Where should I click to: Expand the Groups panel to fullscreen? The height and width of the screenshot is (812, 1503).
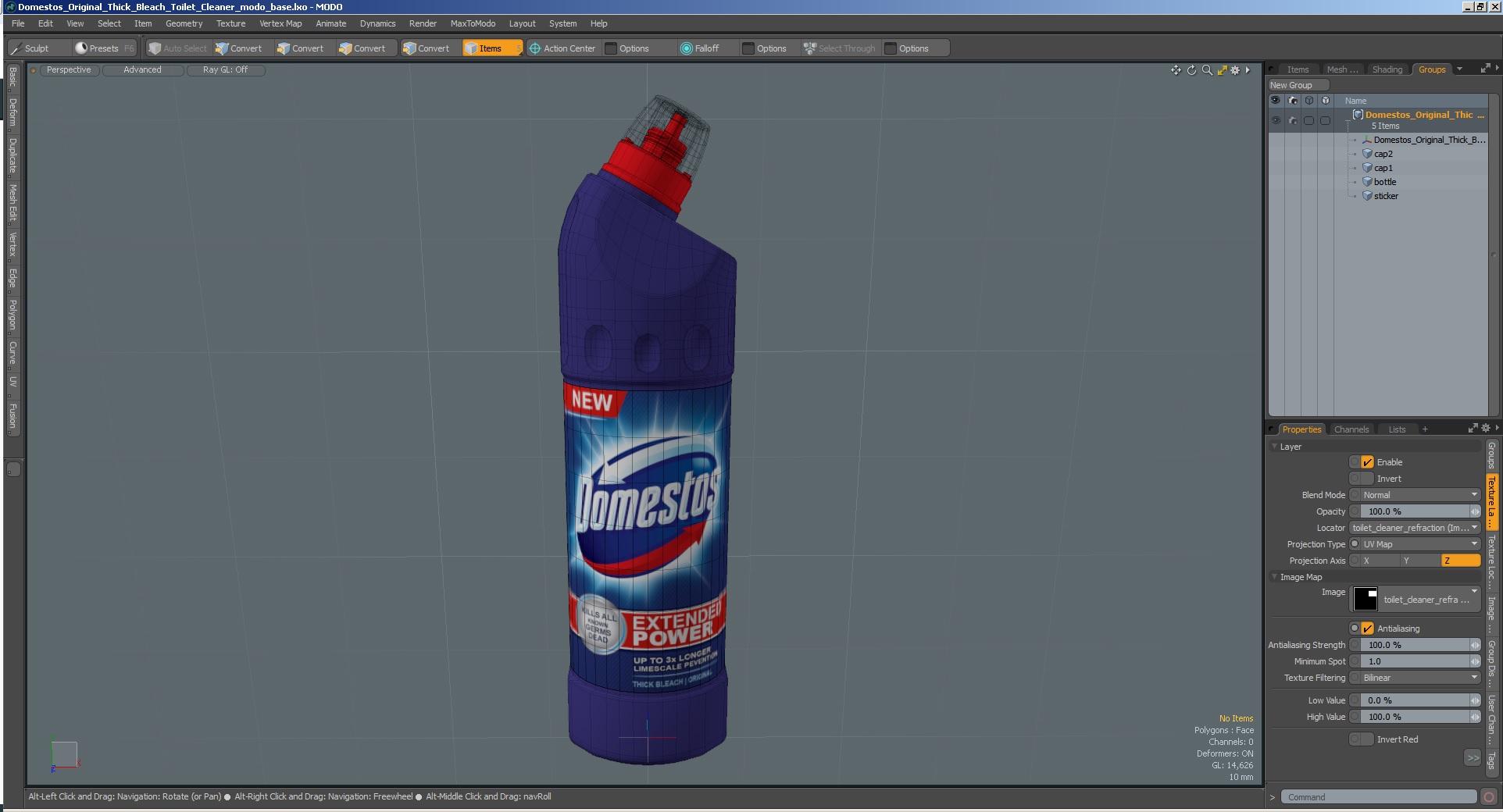[1485, 69]
